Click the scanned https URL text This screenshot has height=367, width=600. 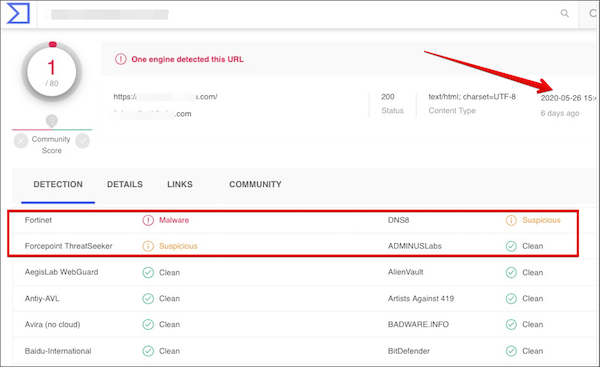point(165,97)
